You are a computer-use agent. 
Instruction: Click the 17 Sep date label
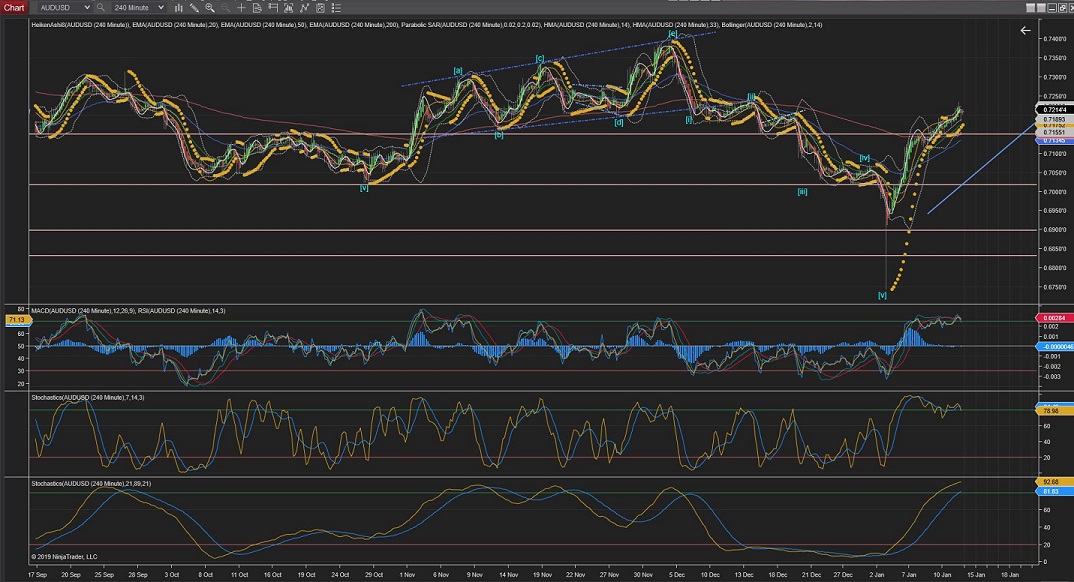37,574
